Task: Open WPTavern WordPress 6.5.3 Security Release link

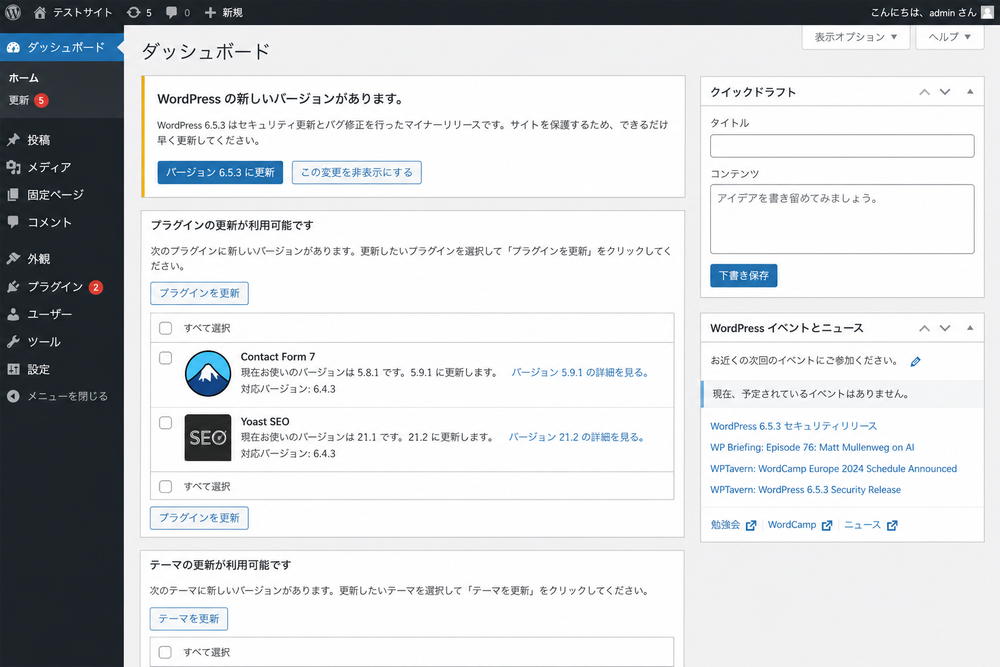Action: (805, 490)
